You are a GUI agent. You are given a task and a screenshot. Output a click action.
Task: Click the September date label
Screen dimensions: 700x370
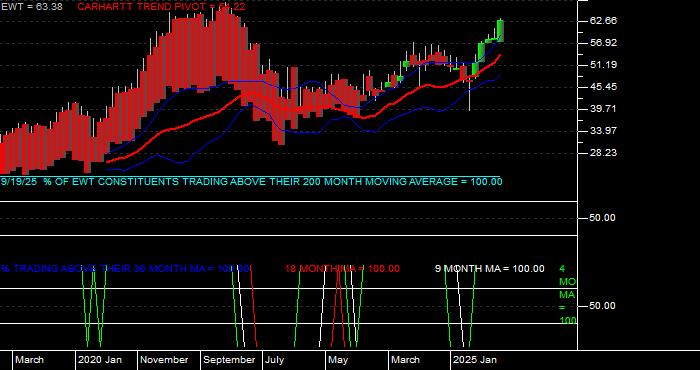pyautogui.click(x=229, y=360)
